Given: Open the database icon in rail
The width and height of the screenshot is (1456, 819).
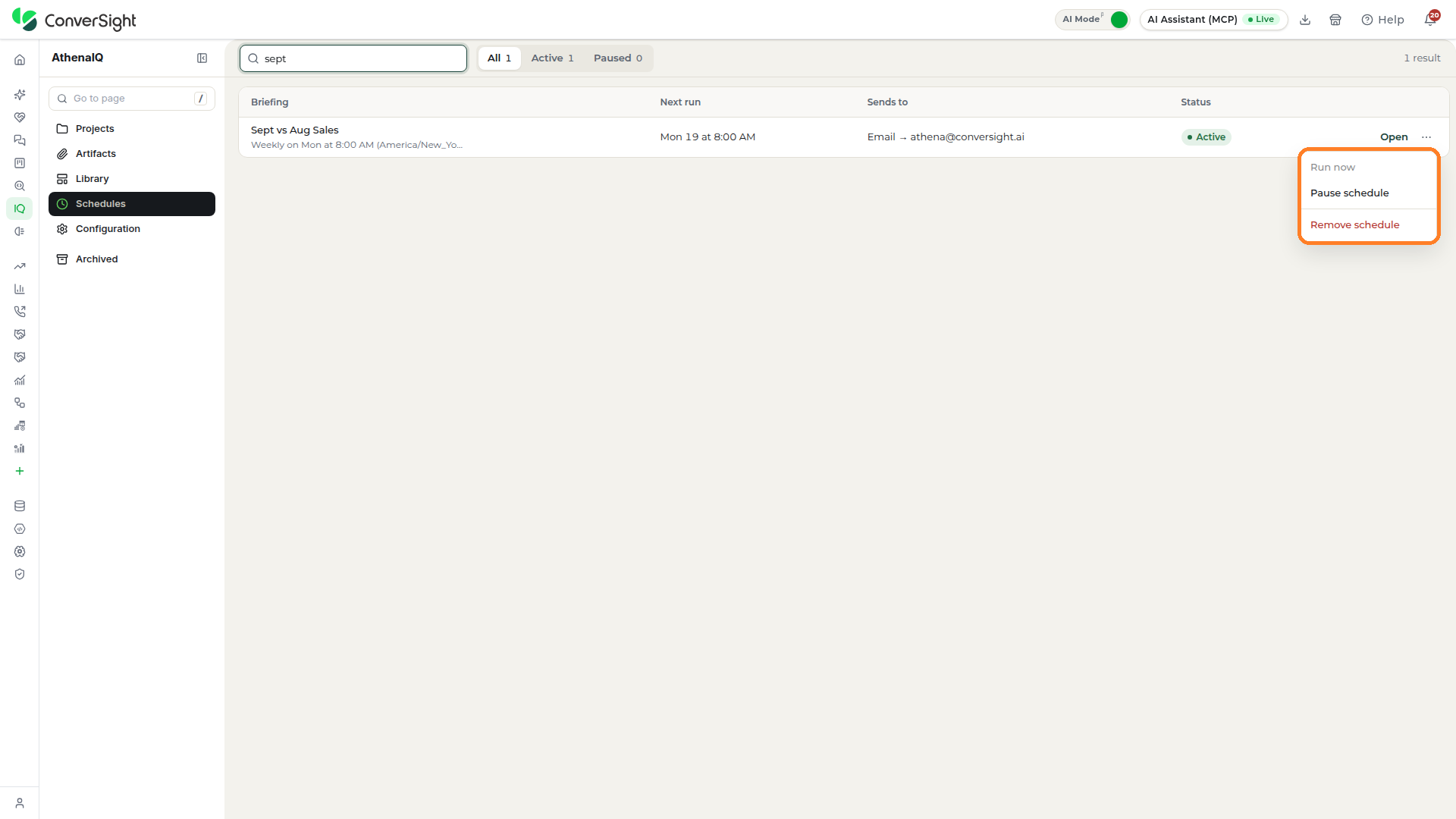Looking at the screenshot, I should point(20,506).
